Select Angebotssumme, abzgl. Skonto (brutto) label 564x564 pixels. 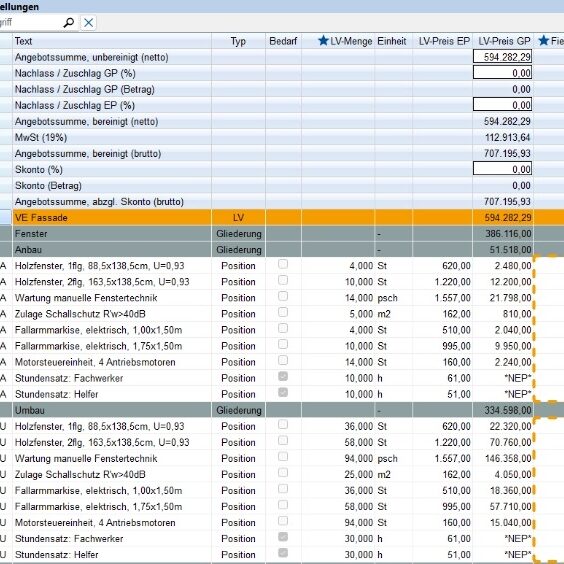(99, 202)
